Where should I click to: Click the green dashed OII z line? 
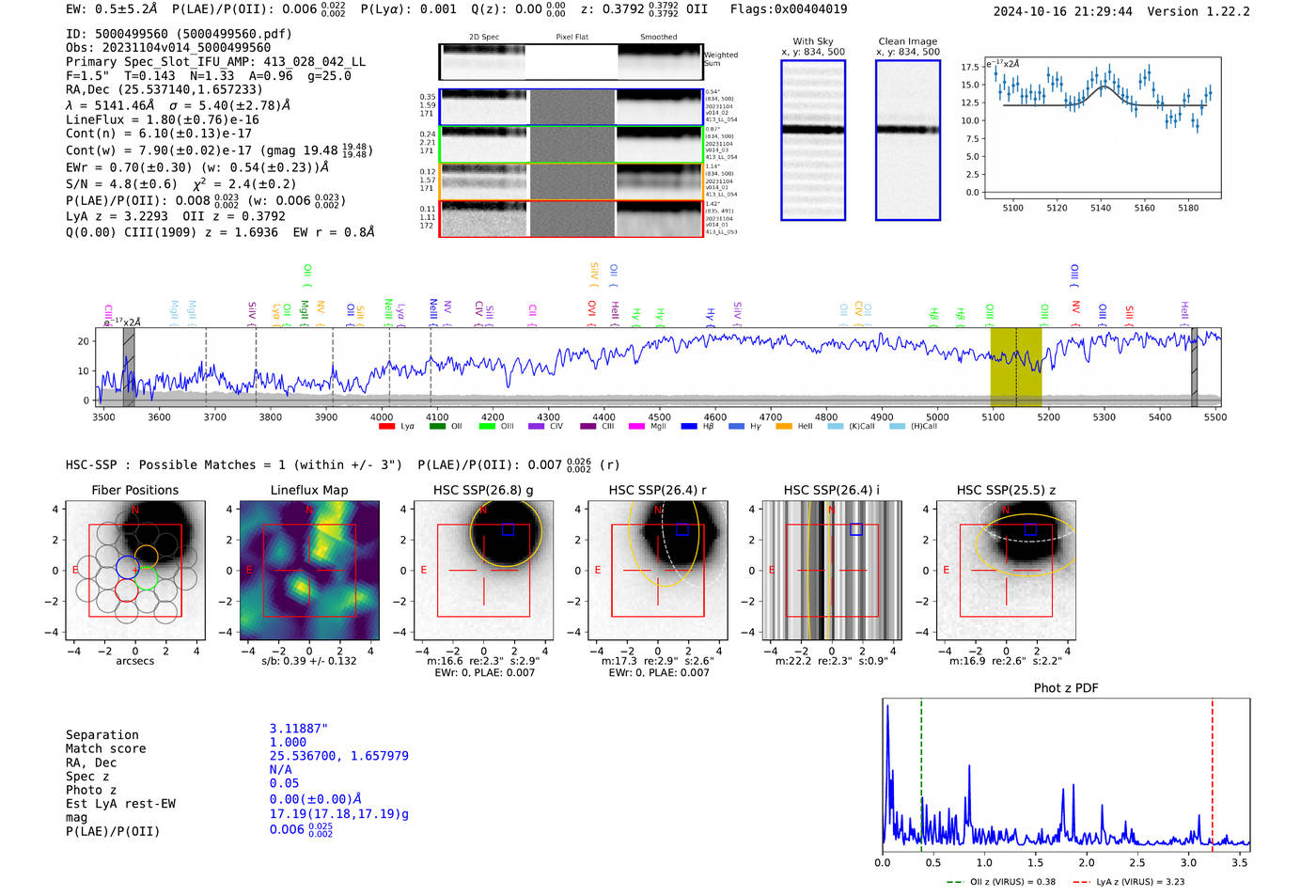[921, 773]
